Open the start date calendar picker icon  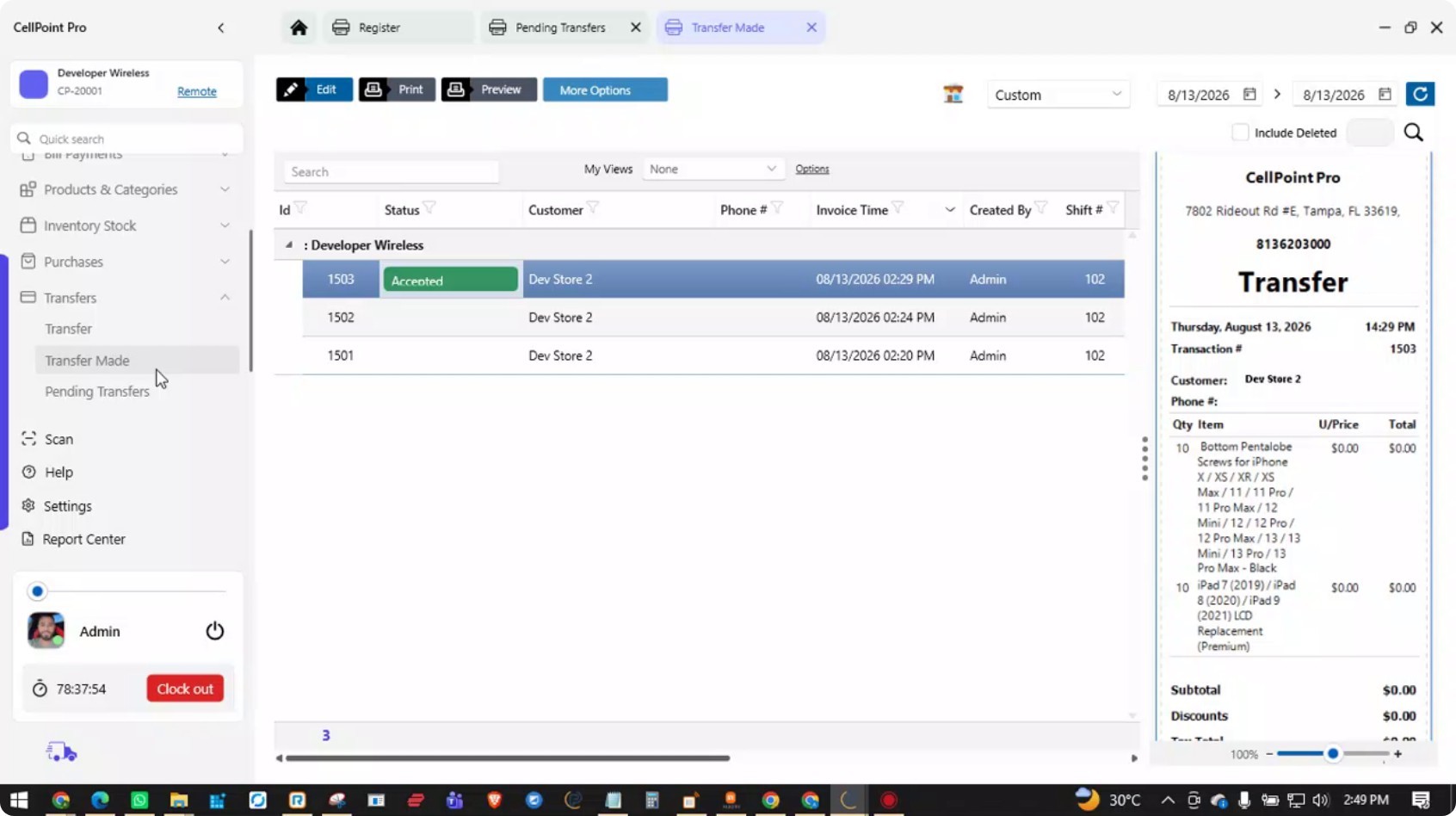click(x=1249, y=94)
